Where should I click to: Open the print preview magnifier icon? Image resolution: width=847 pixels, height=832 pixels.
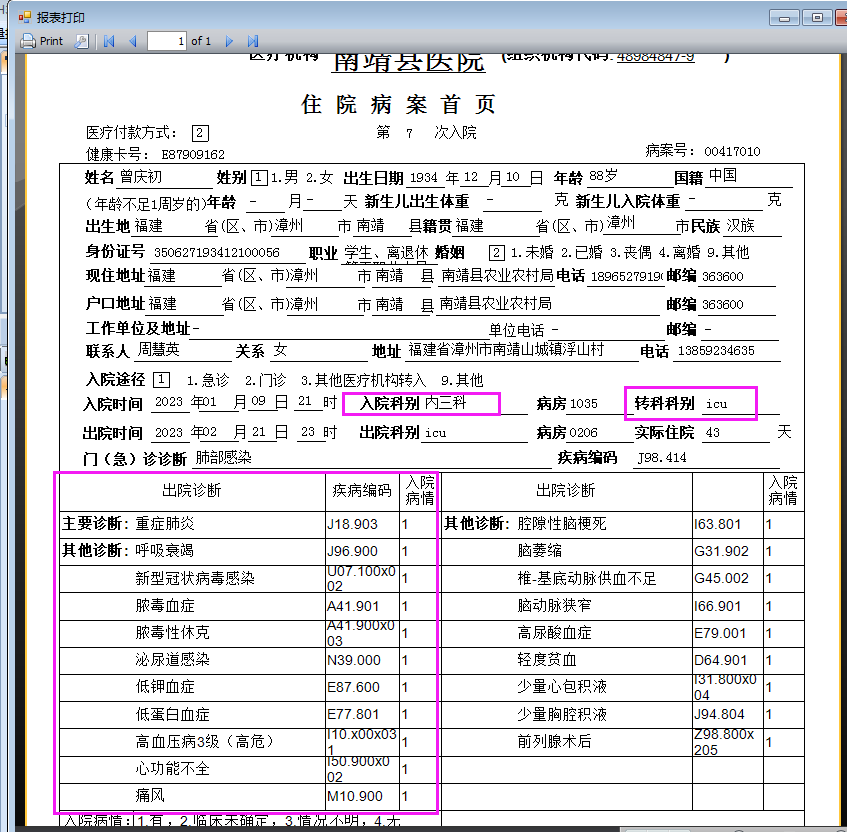click(x=82, y=41)
